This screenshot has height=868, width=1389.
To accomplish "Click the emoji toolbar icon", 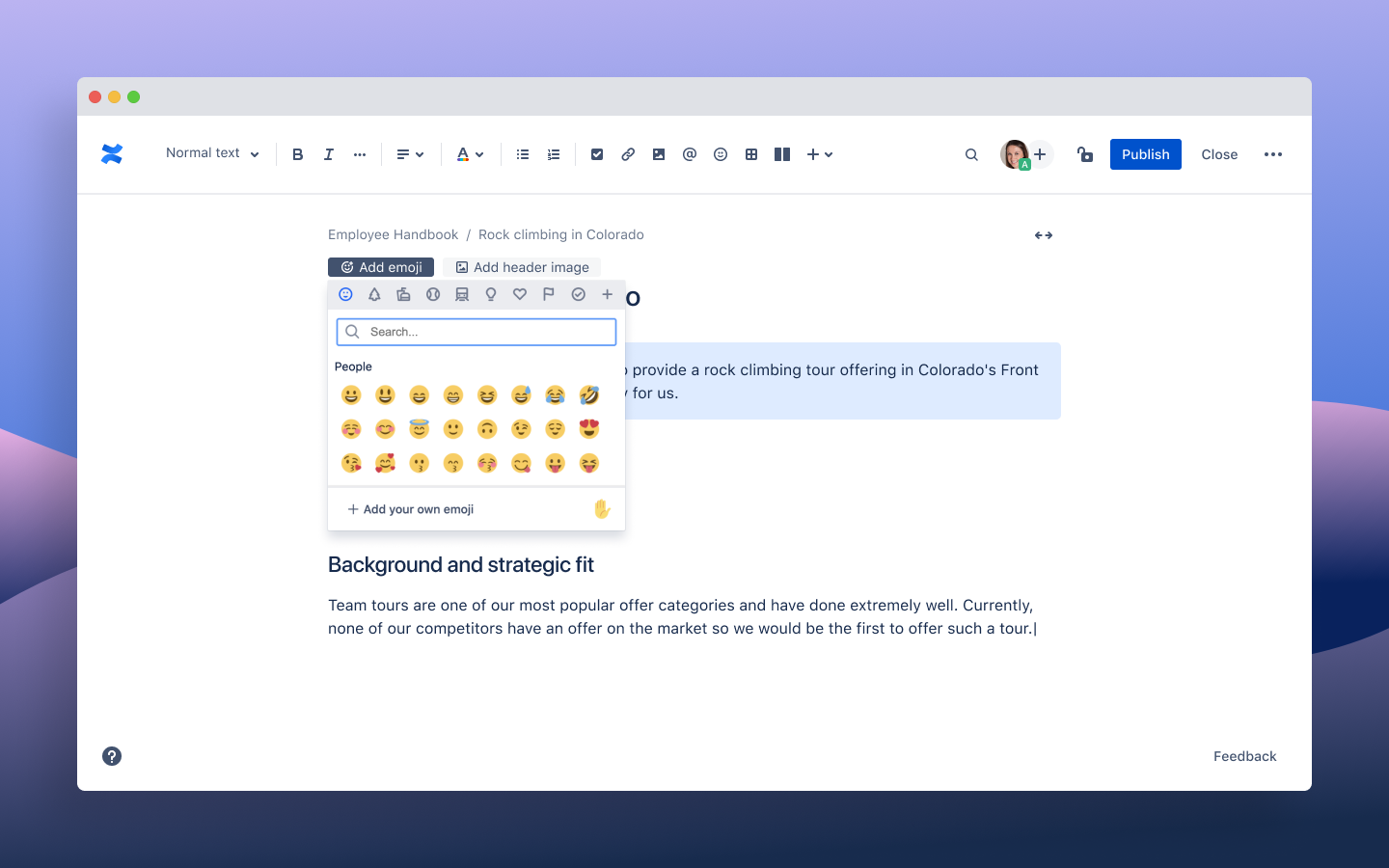I will tap(721, 154).
